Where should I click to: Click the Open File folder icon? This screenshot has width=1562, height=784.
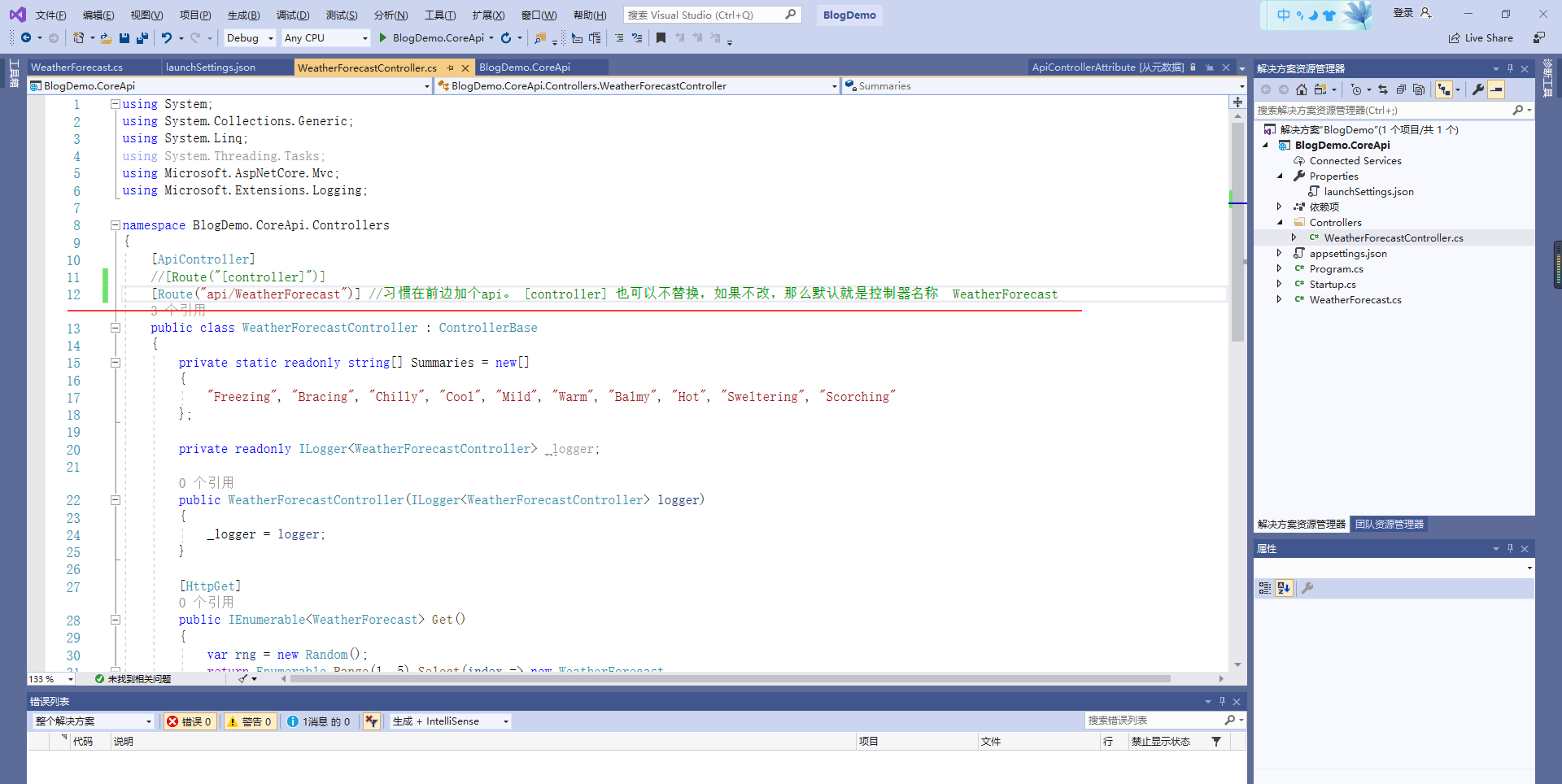(106, 38)
